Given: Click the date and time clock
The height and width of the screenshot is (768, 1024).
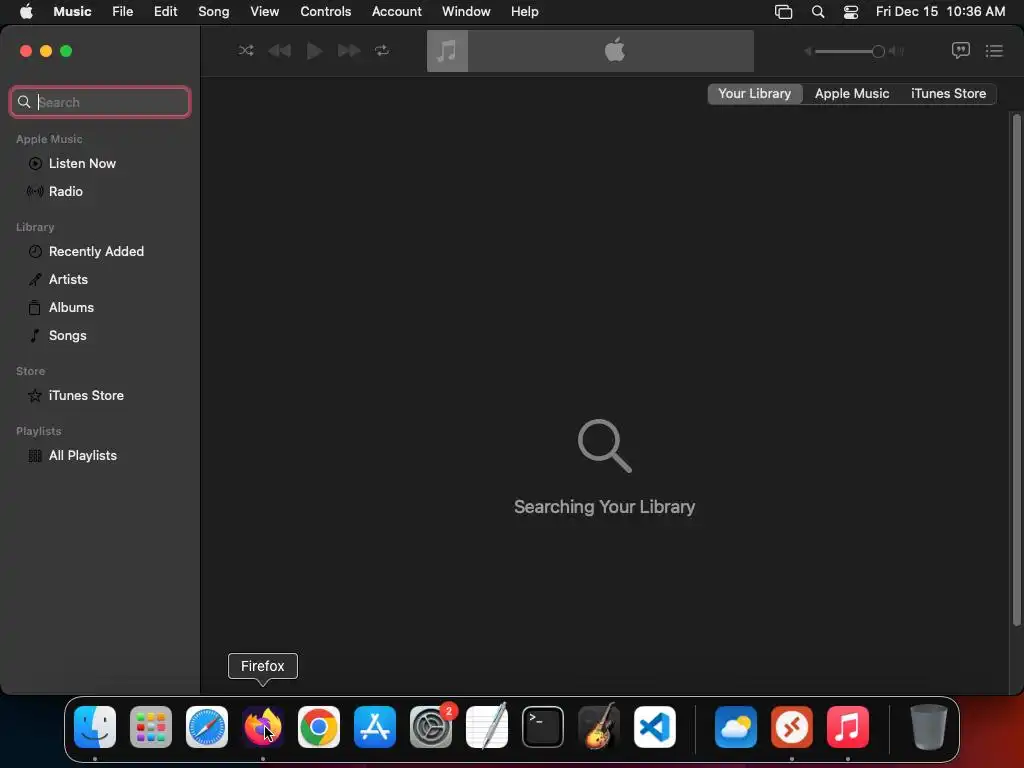Looking at the screenshot, I should (x=940, y=11).
